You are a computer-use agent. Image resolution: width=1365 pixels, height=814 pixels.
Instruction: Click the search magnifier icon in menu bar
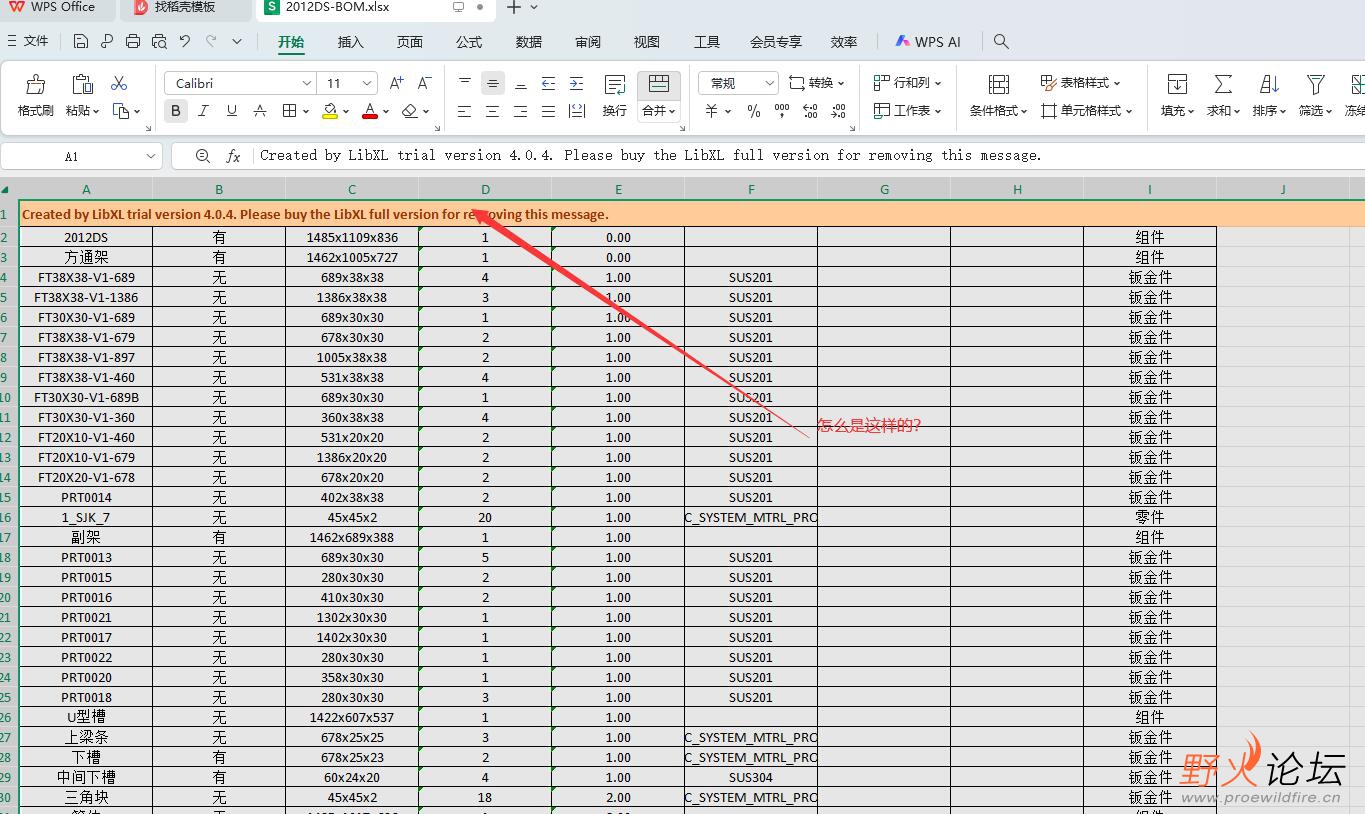pyautogui.click(x=1001, y=41)
